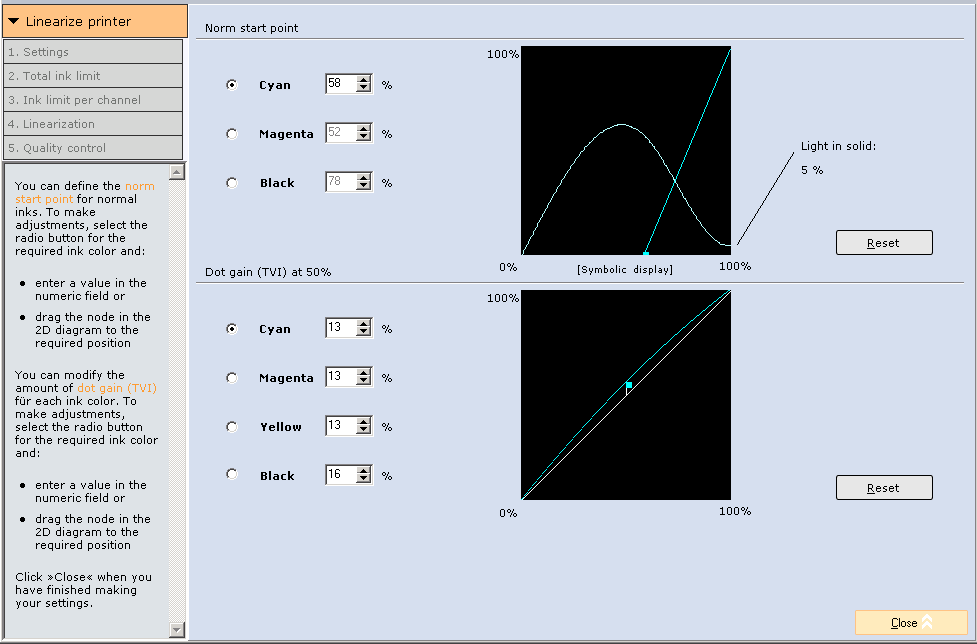This screenshot has height=644, width=977.
Task: Open step 4. Linearization
Action: [93, 124]
